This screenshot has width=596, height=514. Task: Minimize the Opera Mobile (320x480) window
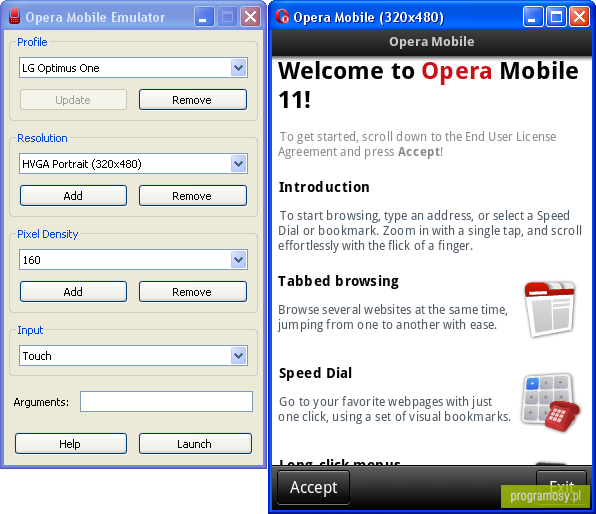tap(533, 17)
